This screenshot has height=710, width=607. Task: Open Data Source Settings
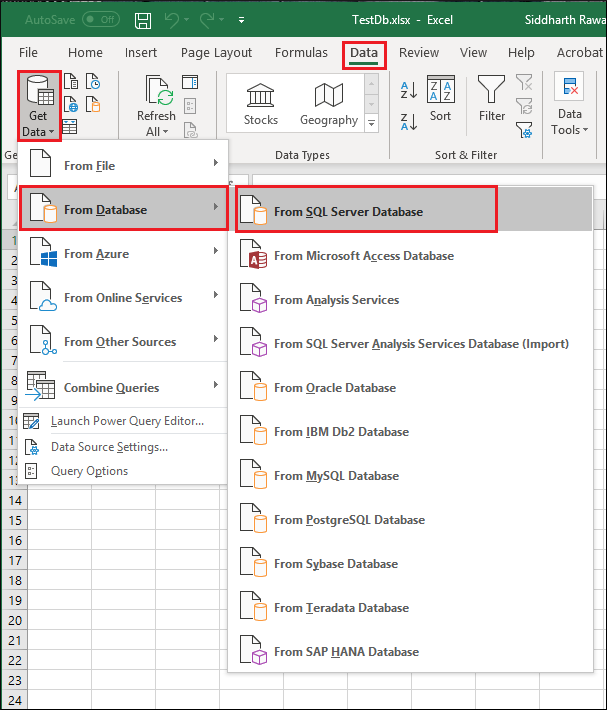click(x=124, y=447)
